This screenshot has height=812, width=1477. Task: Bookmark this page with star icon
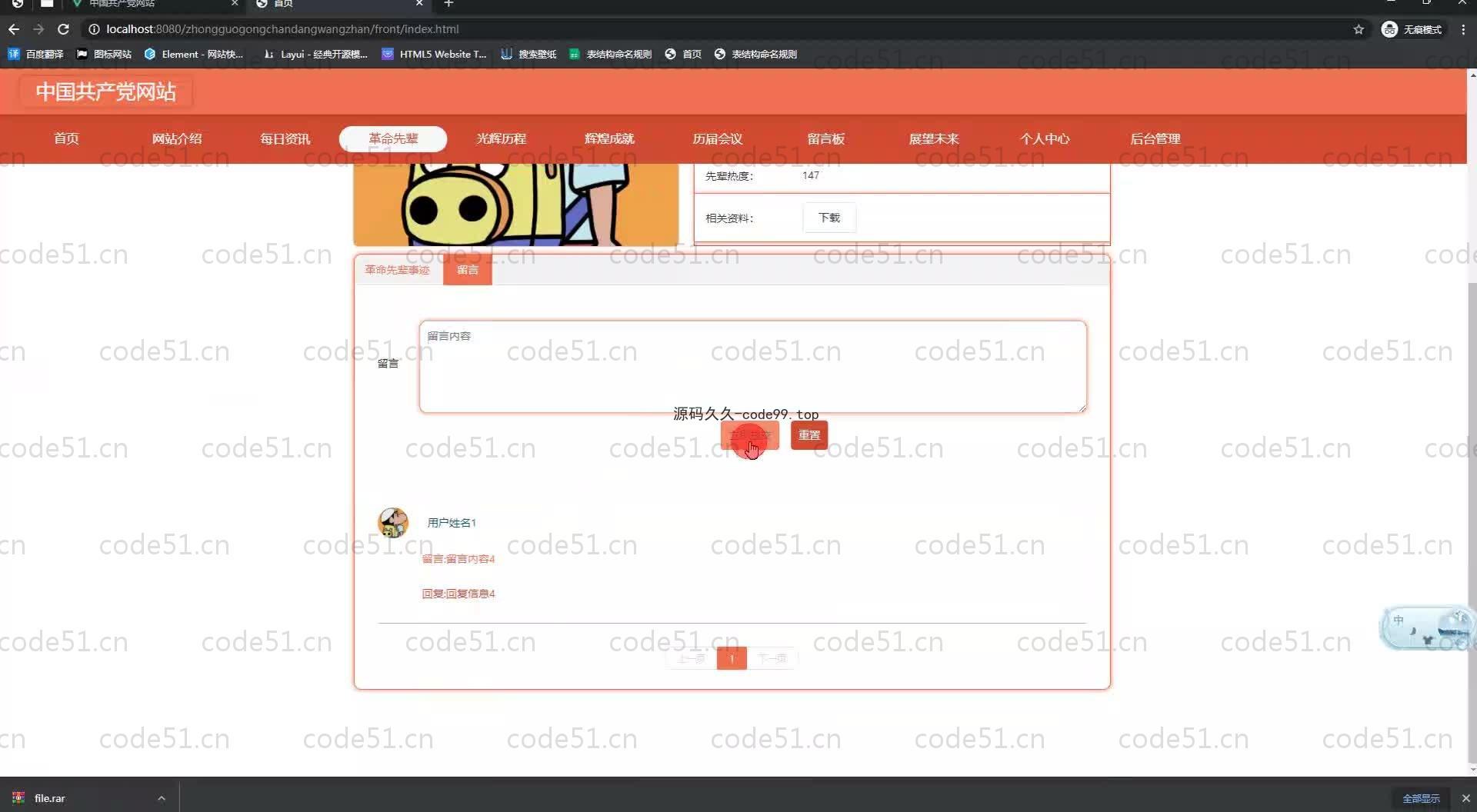click(1359, 29)
